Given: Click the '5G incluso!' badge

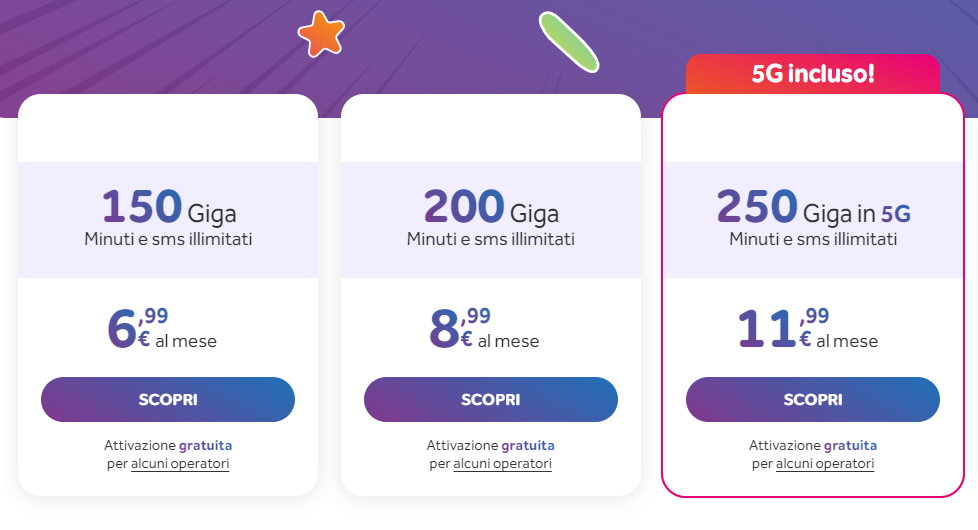Looking at the screenshot, I should pos(812,74).
